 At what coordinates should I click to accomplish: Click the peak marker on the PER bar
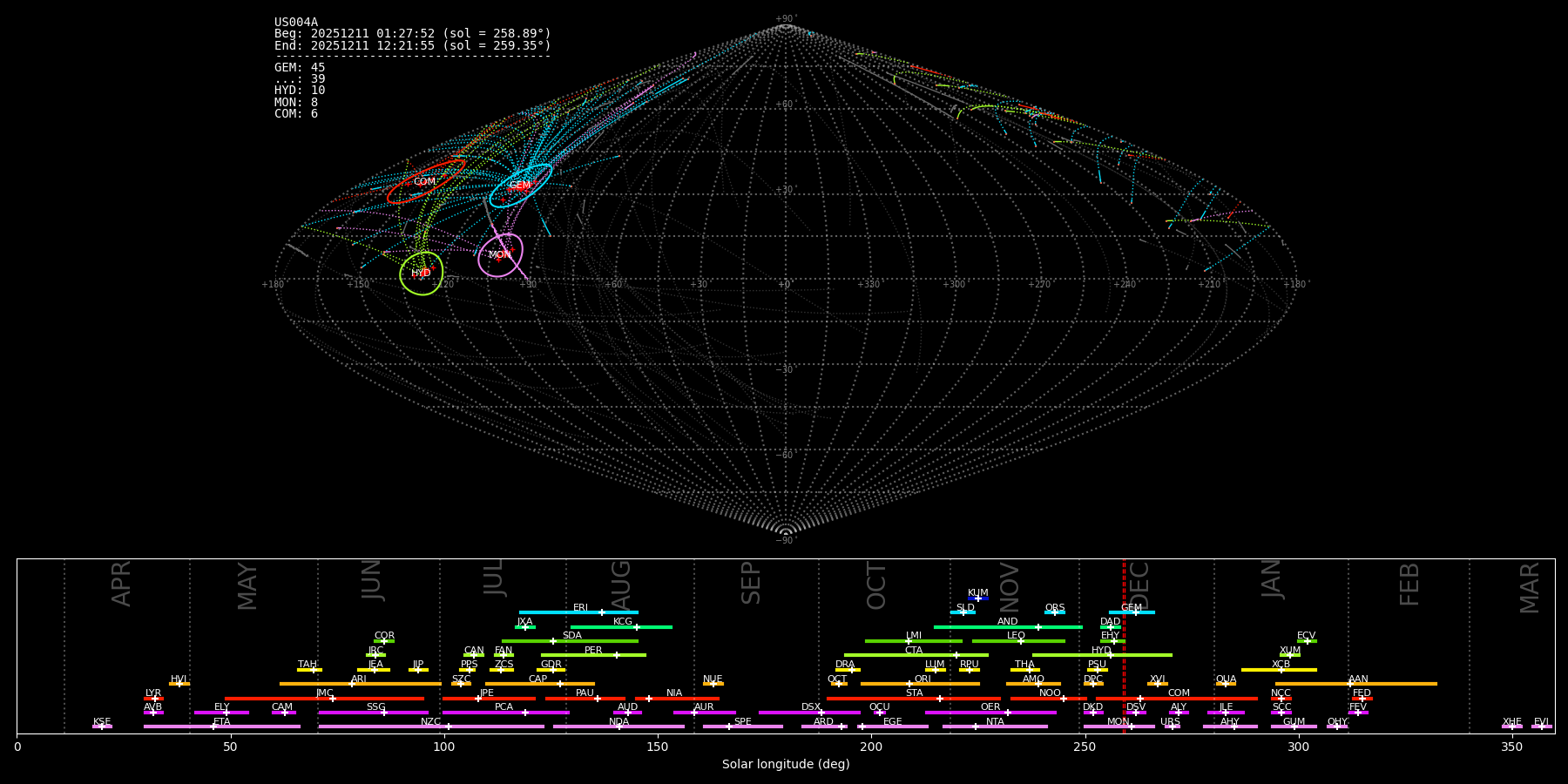point(617,655)
